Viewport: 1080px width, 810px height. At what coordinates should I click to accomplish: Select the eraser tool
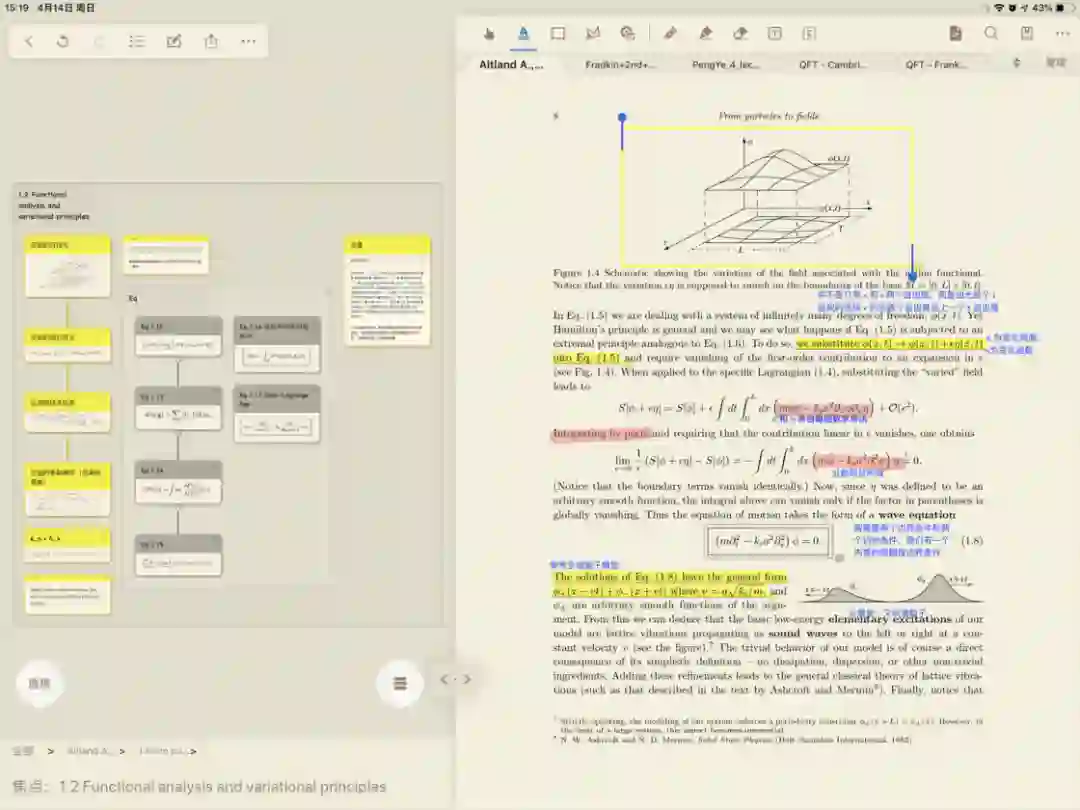740,33
